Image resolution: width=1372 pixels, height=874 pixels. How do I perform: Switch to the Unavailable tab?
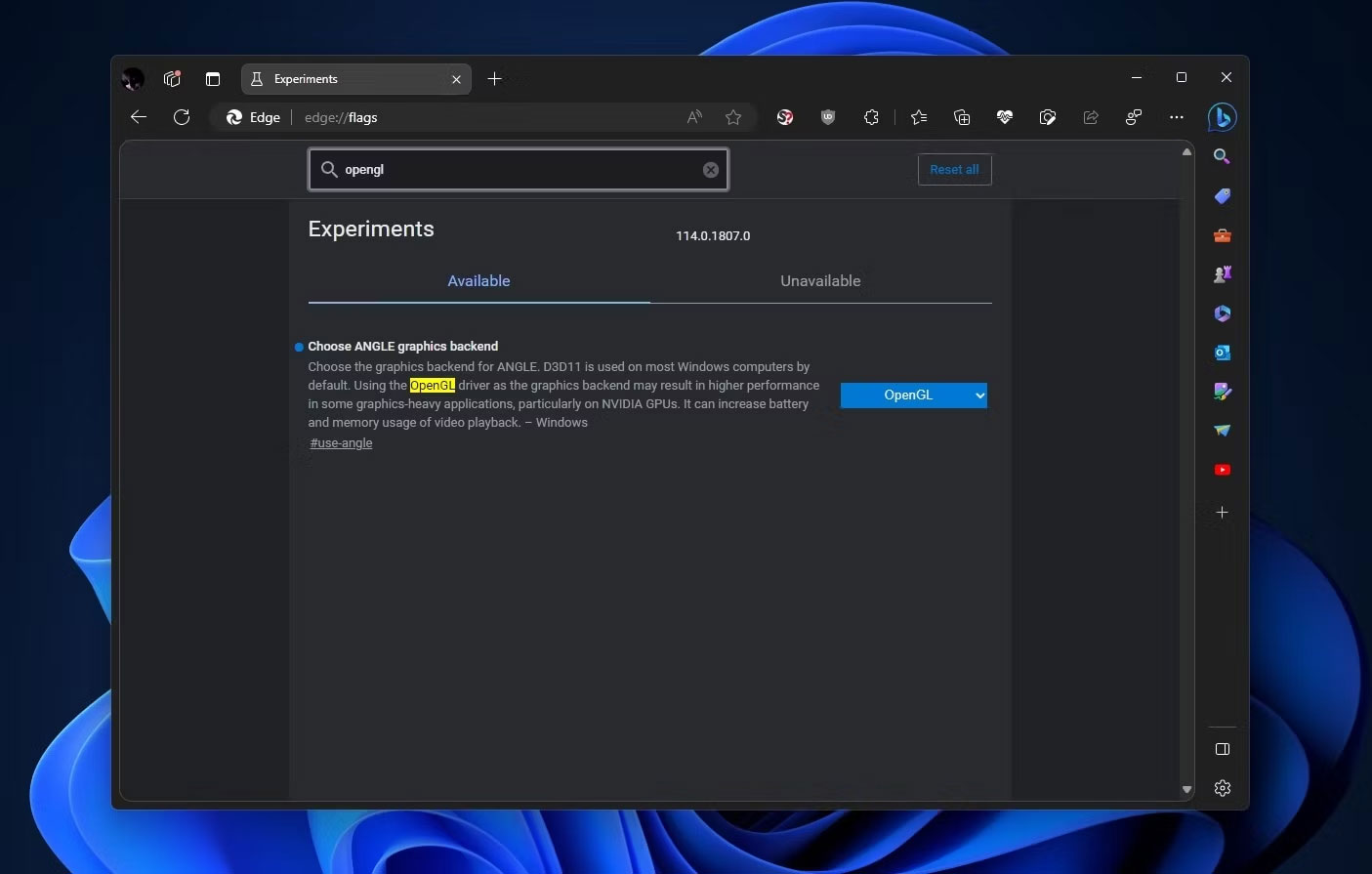click(x=820, y=281)
